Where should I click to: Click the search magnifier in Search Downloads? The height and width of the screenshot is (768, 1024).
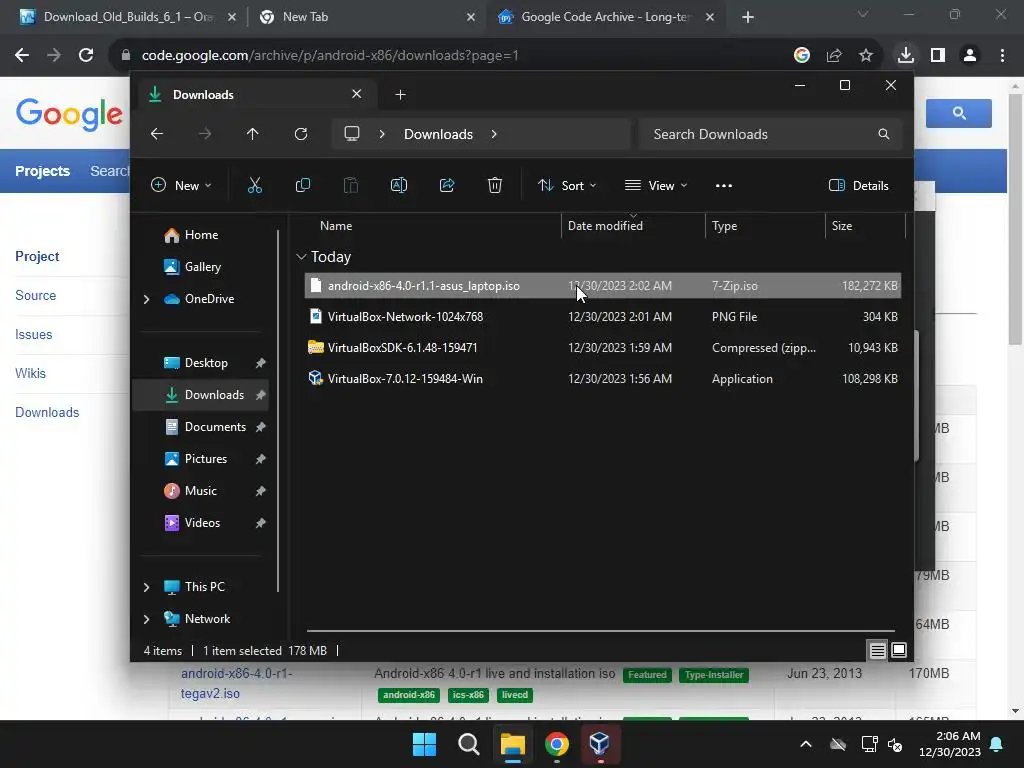(x=884, y=134)
